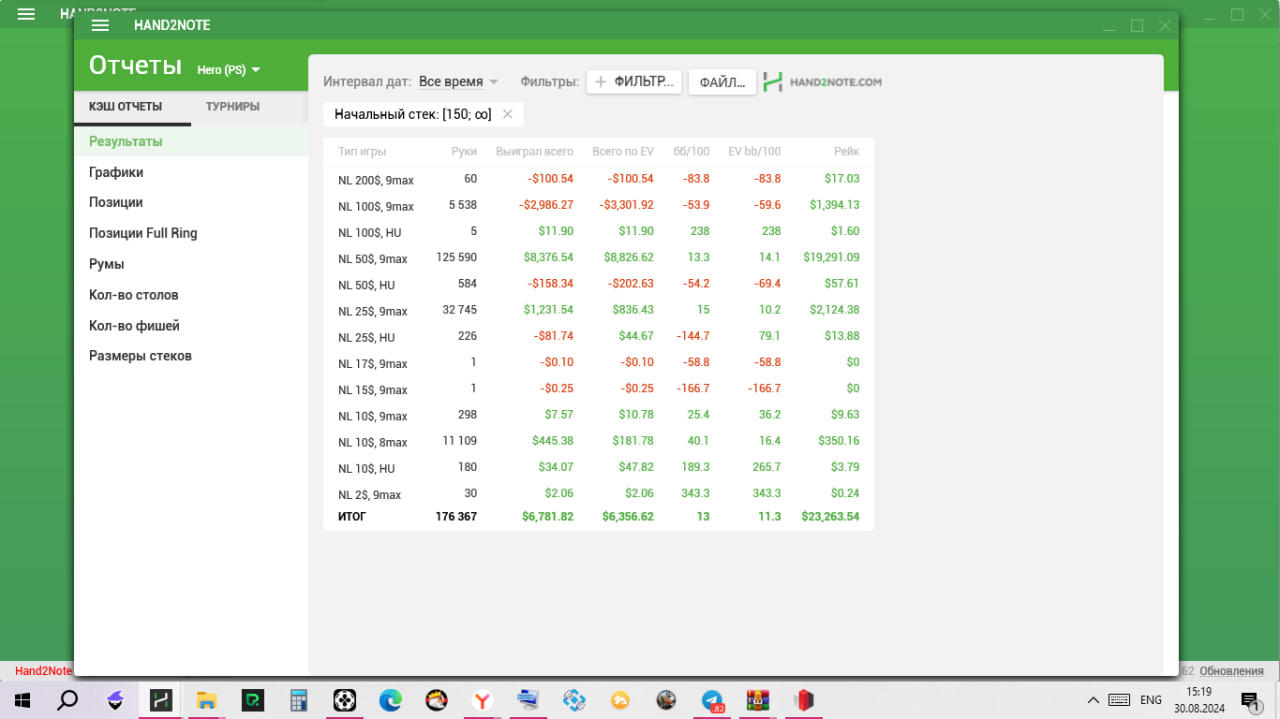Screen dimensions: 1280x719
Task: Open WinRAR from the taskbar
Action: click(758, 700)
